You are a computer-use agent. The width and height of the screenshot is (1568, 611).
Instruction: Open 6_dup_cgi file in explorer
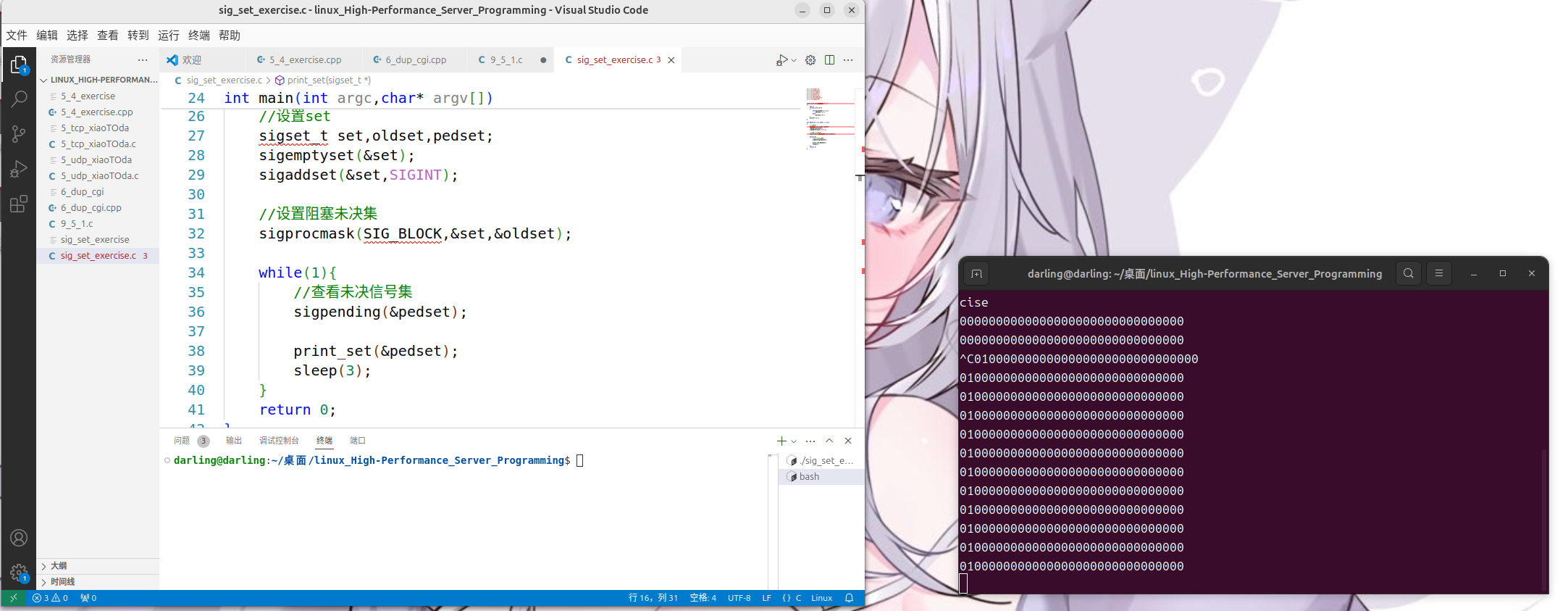pos(98,191)
